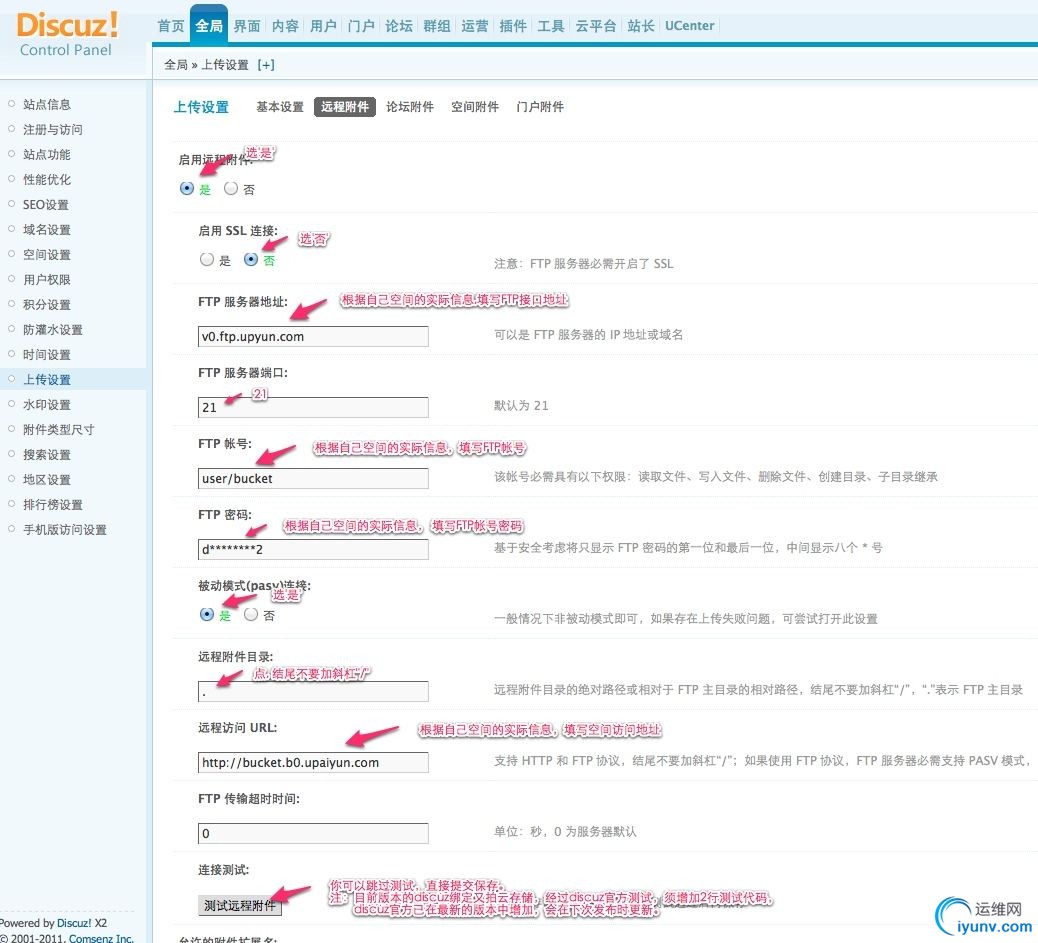The image size is (1038, 943).
Task: Click the [+] link in breadcrumb
Action: coord(266,65)
